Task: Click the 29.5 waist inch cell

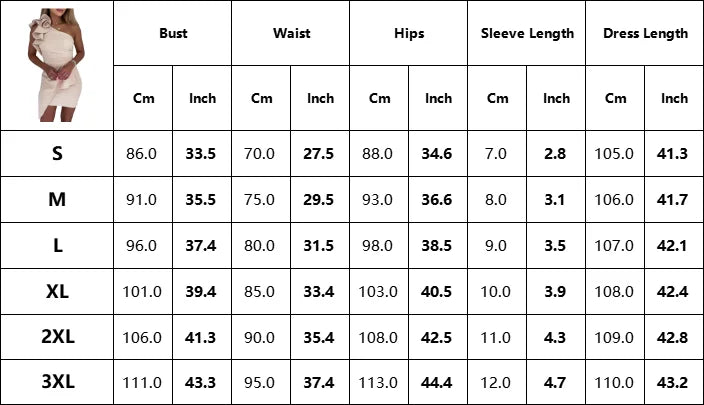Action: pyautogui.click(x=319, y=200)
